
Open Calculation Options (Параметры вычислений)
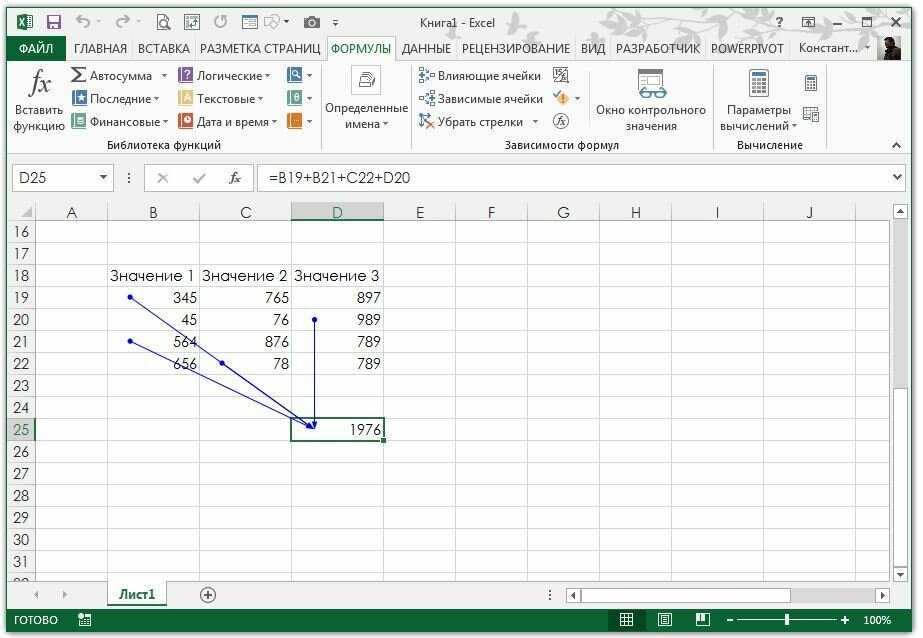(x=758, y=100)
